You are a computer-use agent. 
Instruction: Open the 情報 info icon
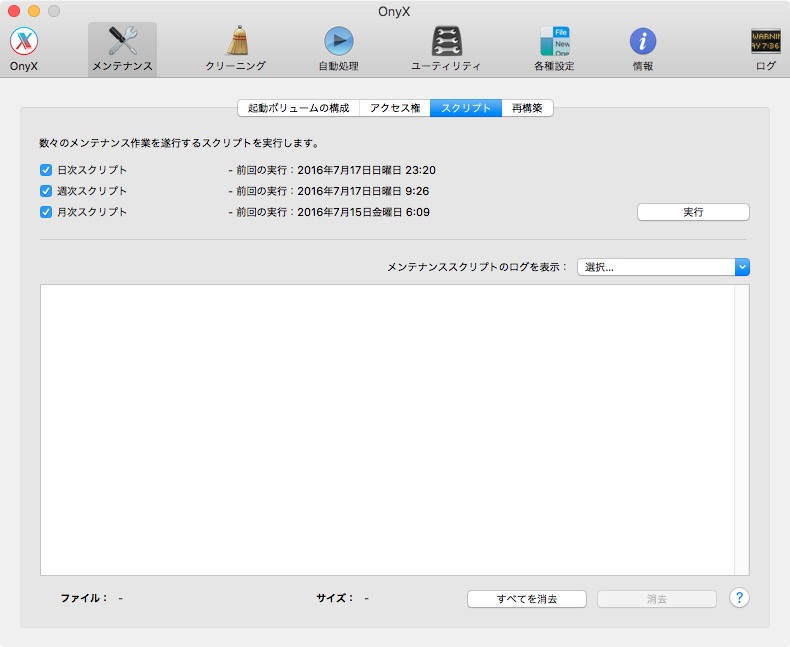click(x=643, y=49)
